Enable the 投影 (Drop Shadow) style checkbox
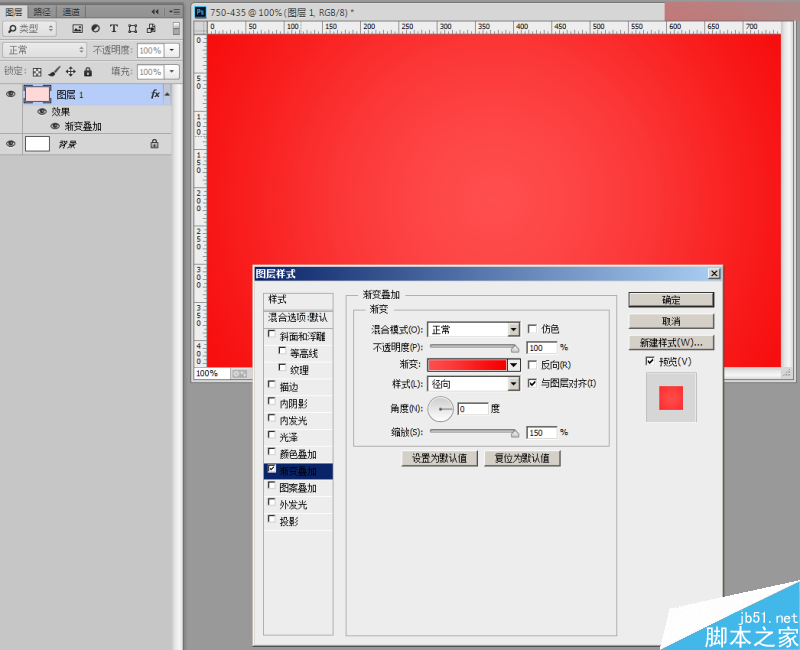The image size is (800, 650). pyautogui.click(x=271, y=518)
